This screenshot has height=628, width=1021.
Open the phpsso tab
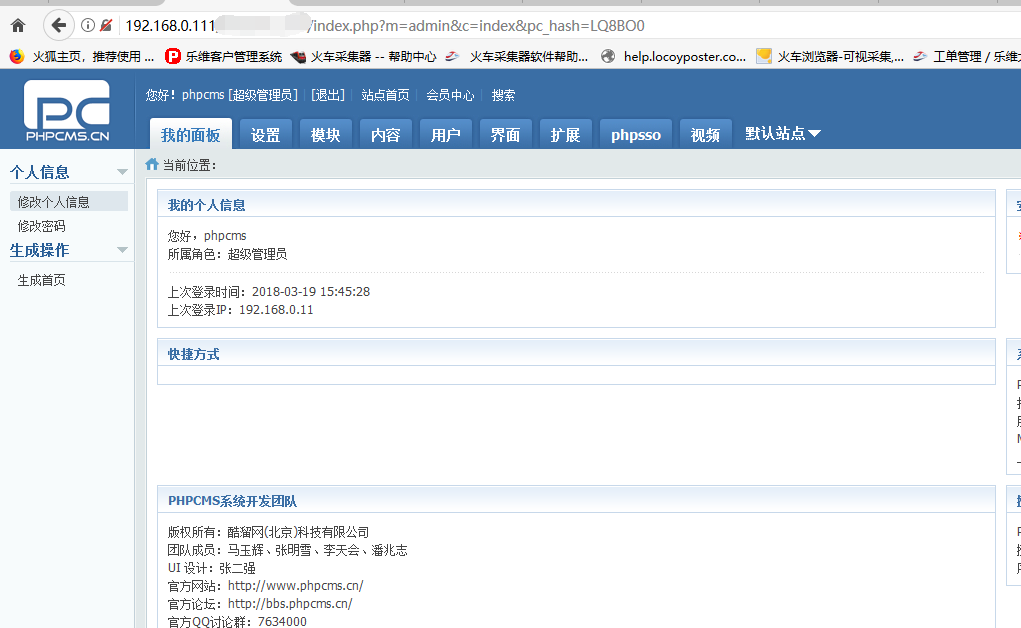point(636,135)
